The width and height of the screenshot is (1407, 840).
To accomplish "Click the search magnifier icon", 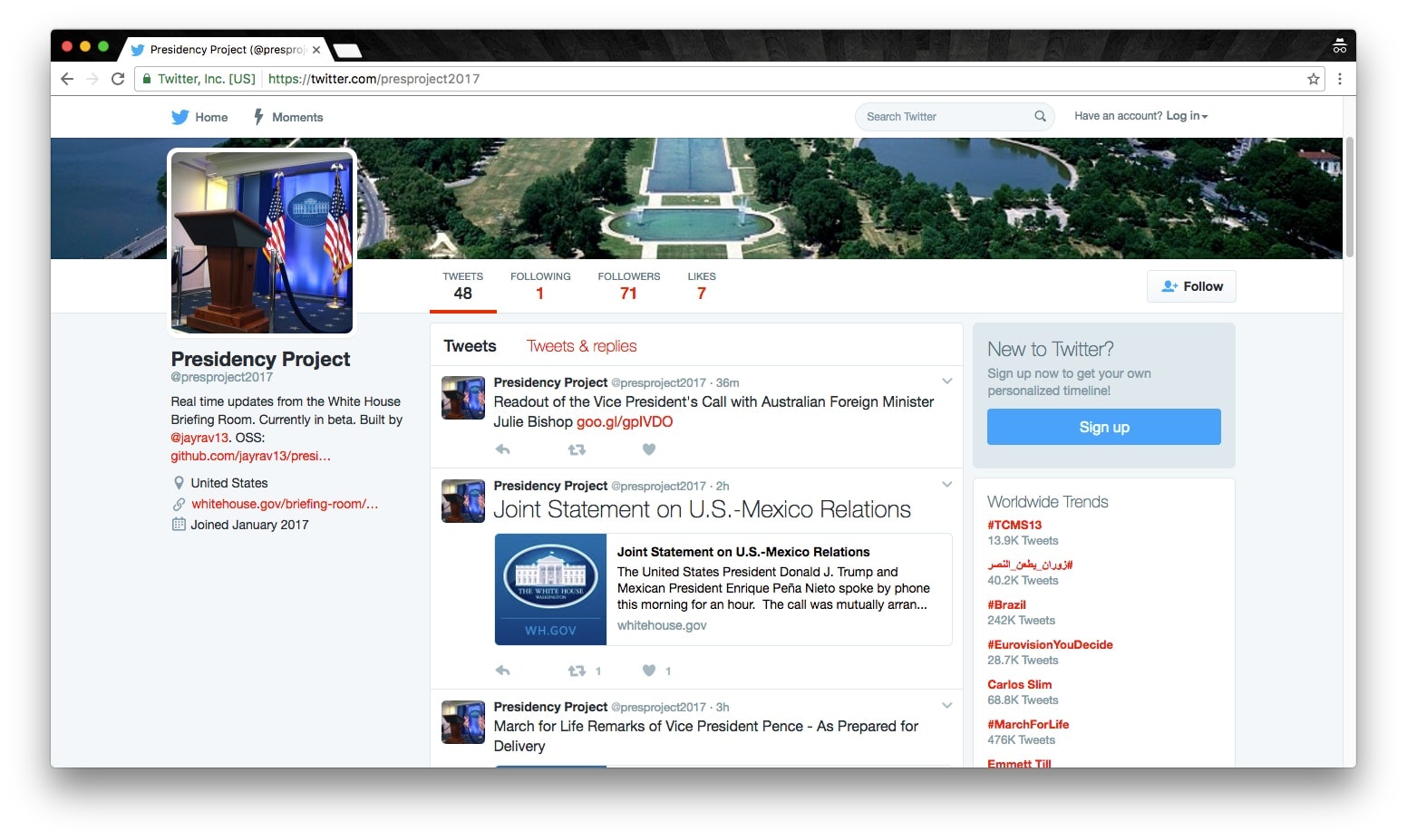I will [x=1040, y=116].
